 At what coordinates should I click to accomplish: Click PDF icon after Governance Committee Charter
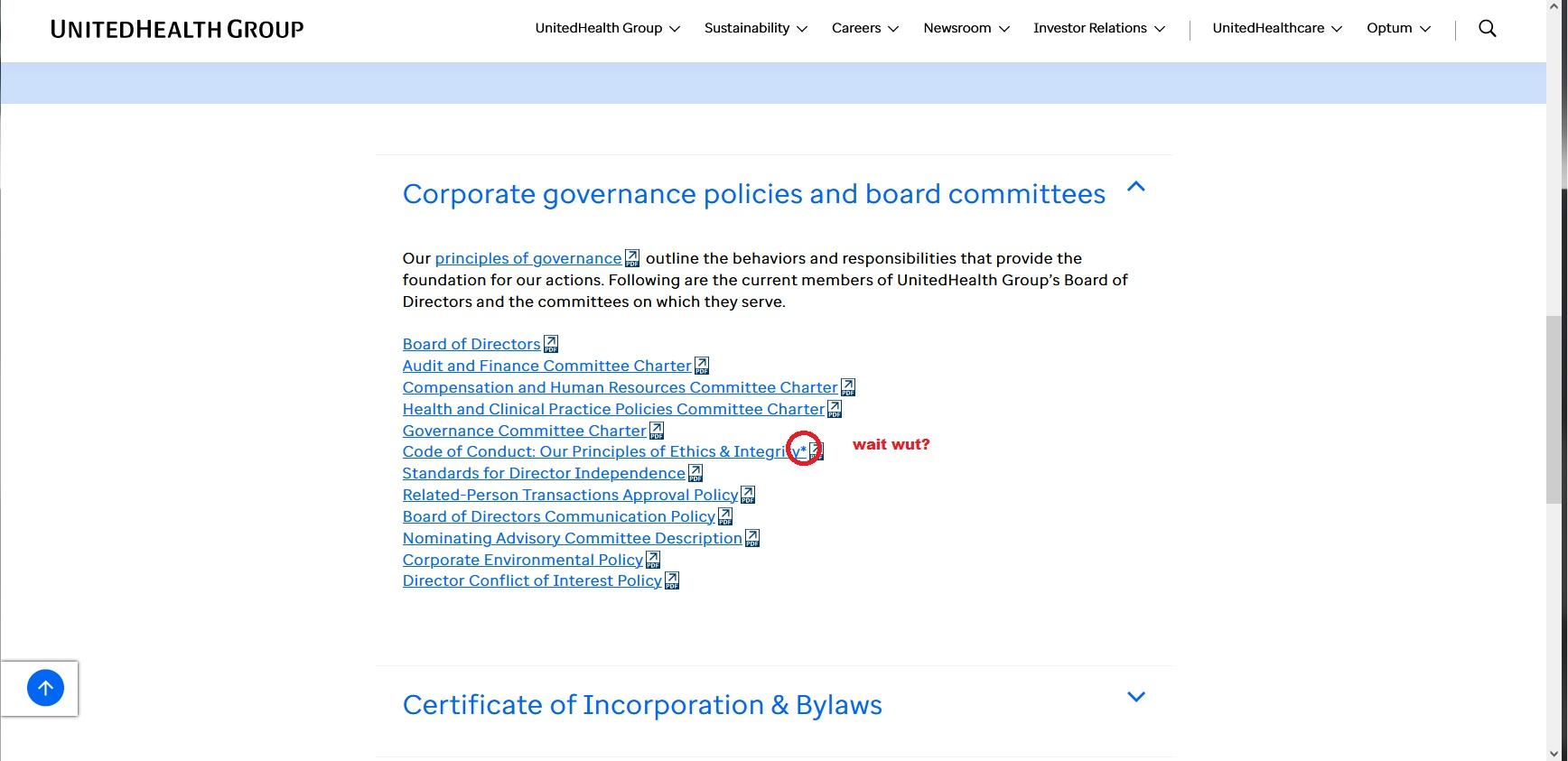click(x=657, y=431)
